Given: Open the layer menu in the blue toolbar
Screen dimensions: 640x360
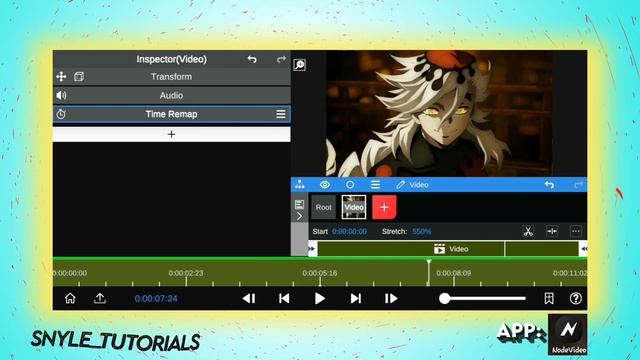Looking at the screenshot, I should click(x=376, y=184).
